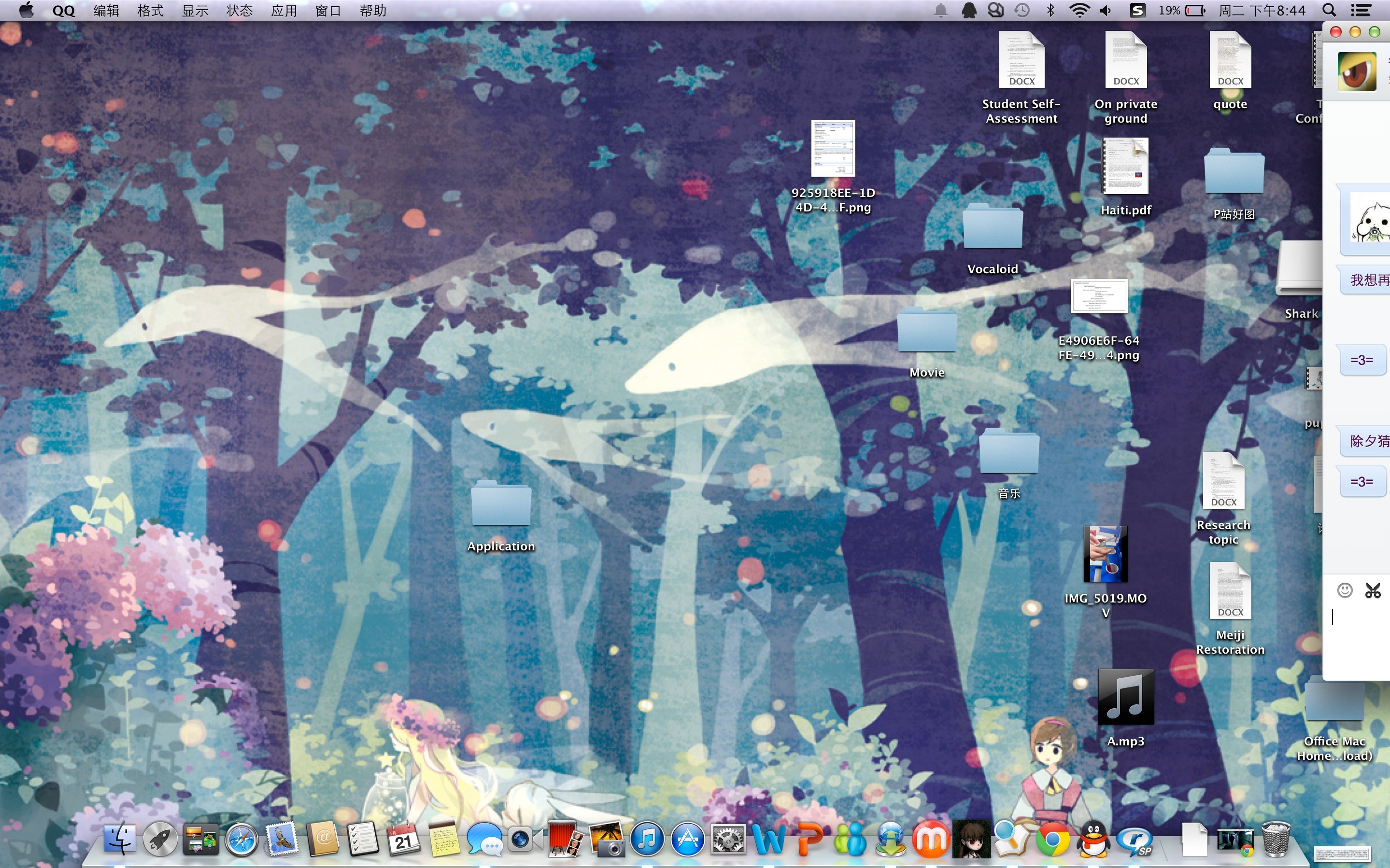Image resolution: width=1390 pixels, height=868 pixels.
Task: Click Time Machine icon in menu bar
Action: click(1022, 10)
